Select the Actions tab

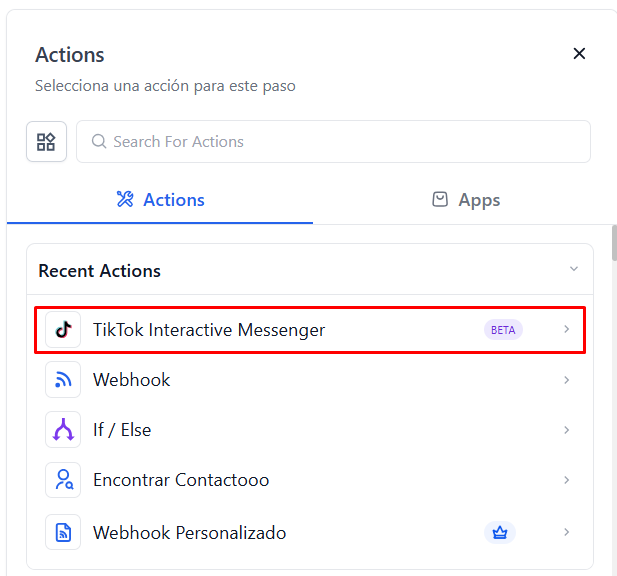[x=160, y=200]
